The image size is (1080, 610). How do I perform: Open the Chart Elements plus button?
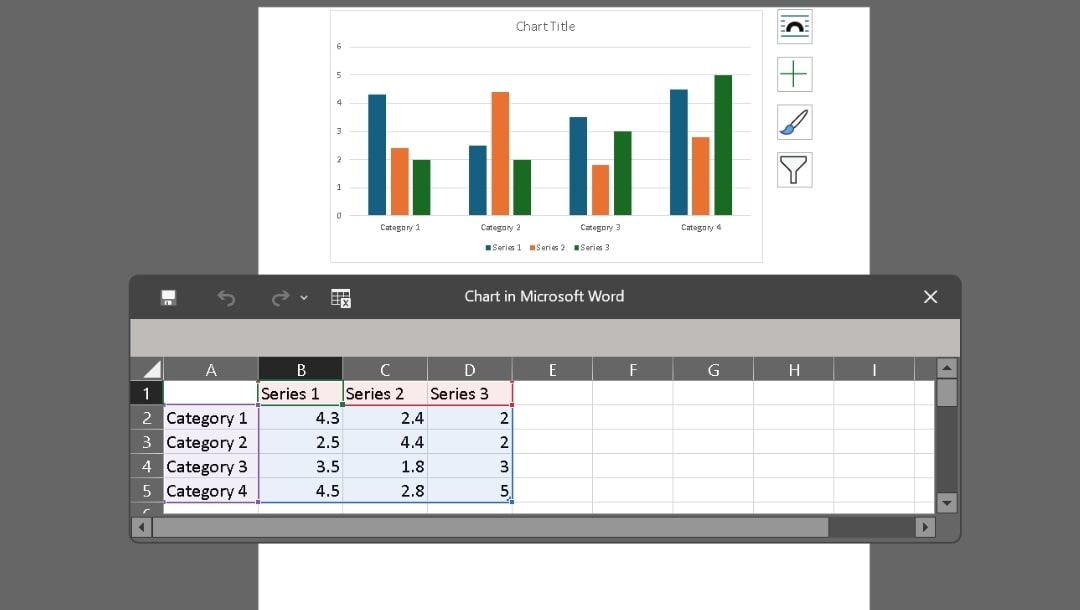[794, 74]
